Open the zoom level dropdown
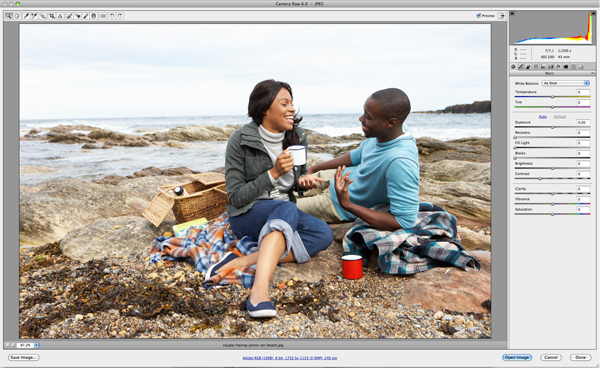 click(37, 345)
